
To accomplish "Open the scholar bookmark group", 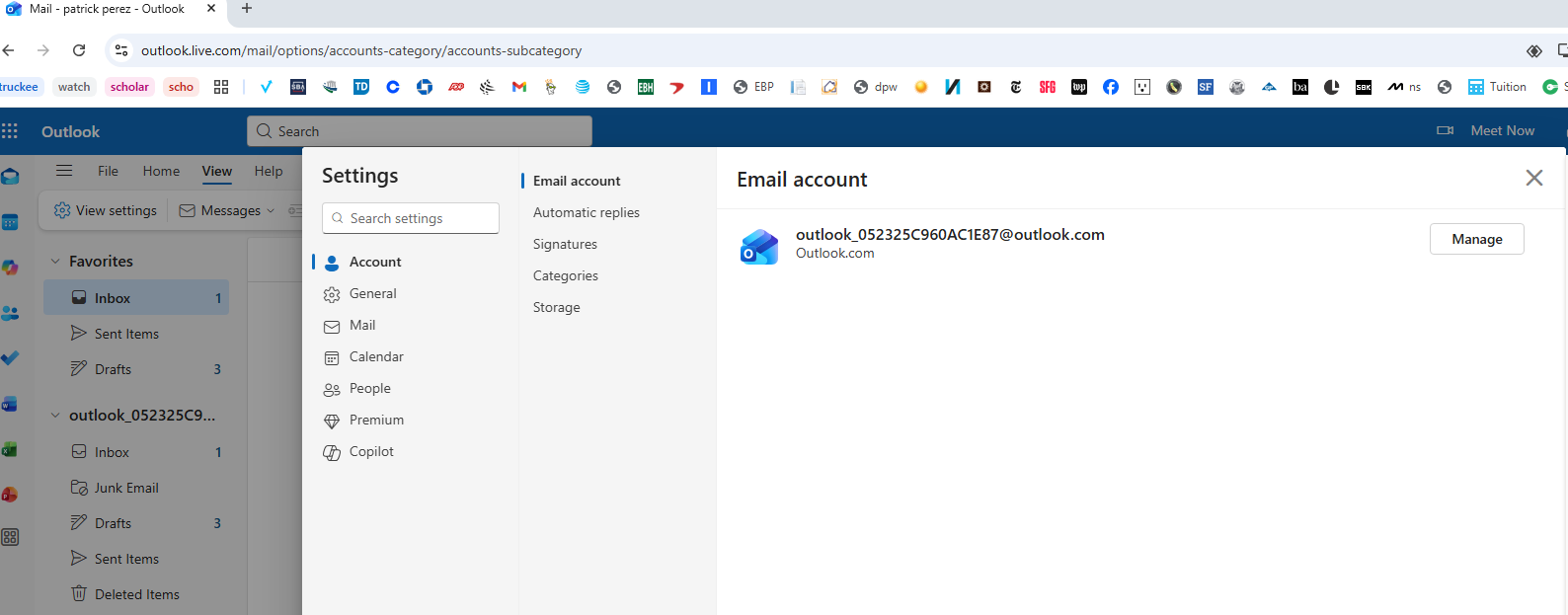I will click(129, 87).
